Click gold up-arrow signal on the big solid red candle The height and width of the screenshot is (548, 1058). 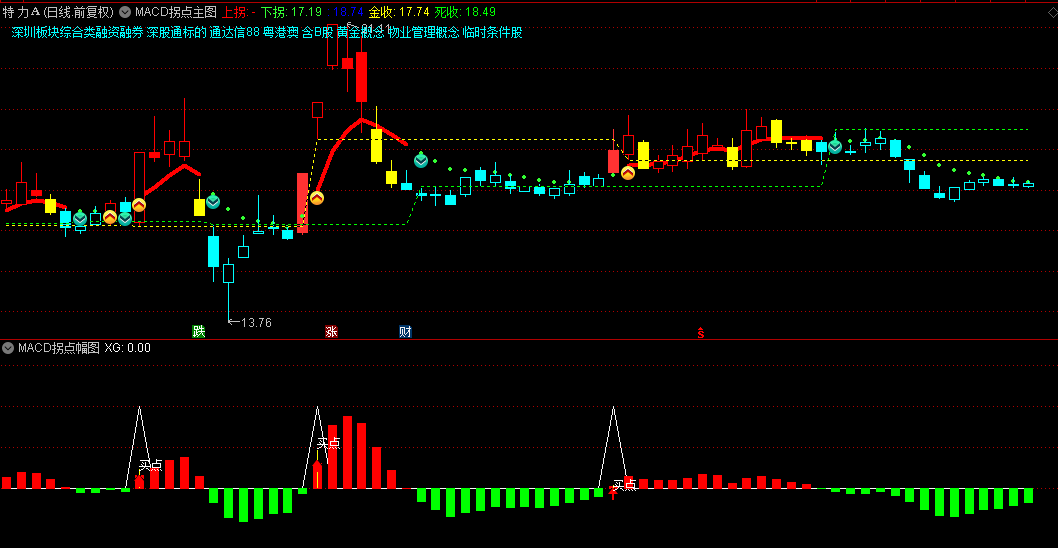pos(316,198)
